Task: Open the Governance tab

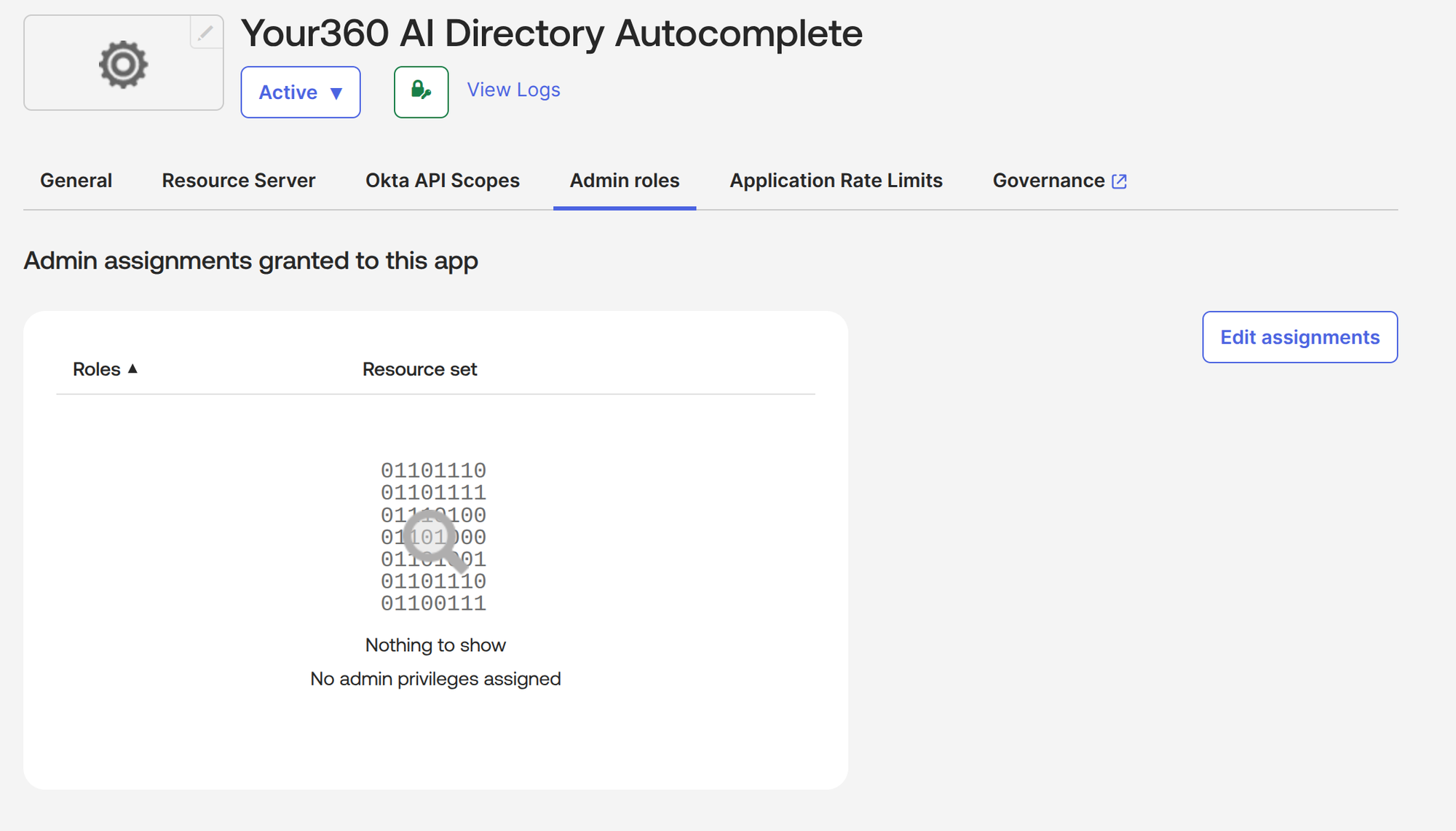Action: pyautogui.click(x=1059, y=181)
